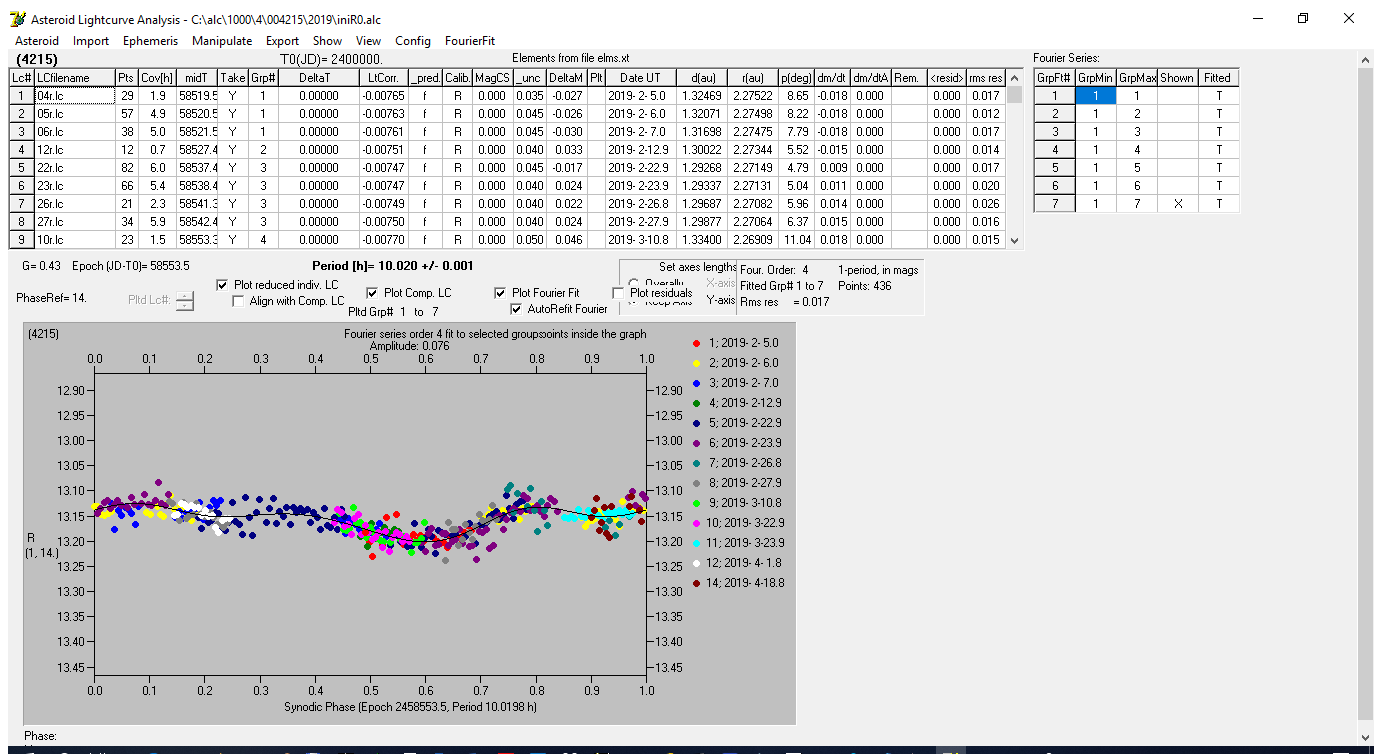Click the bright green legend dot for 2019- 3-10.8

(x=697, y=503)
